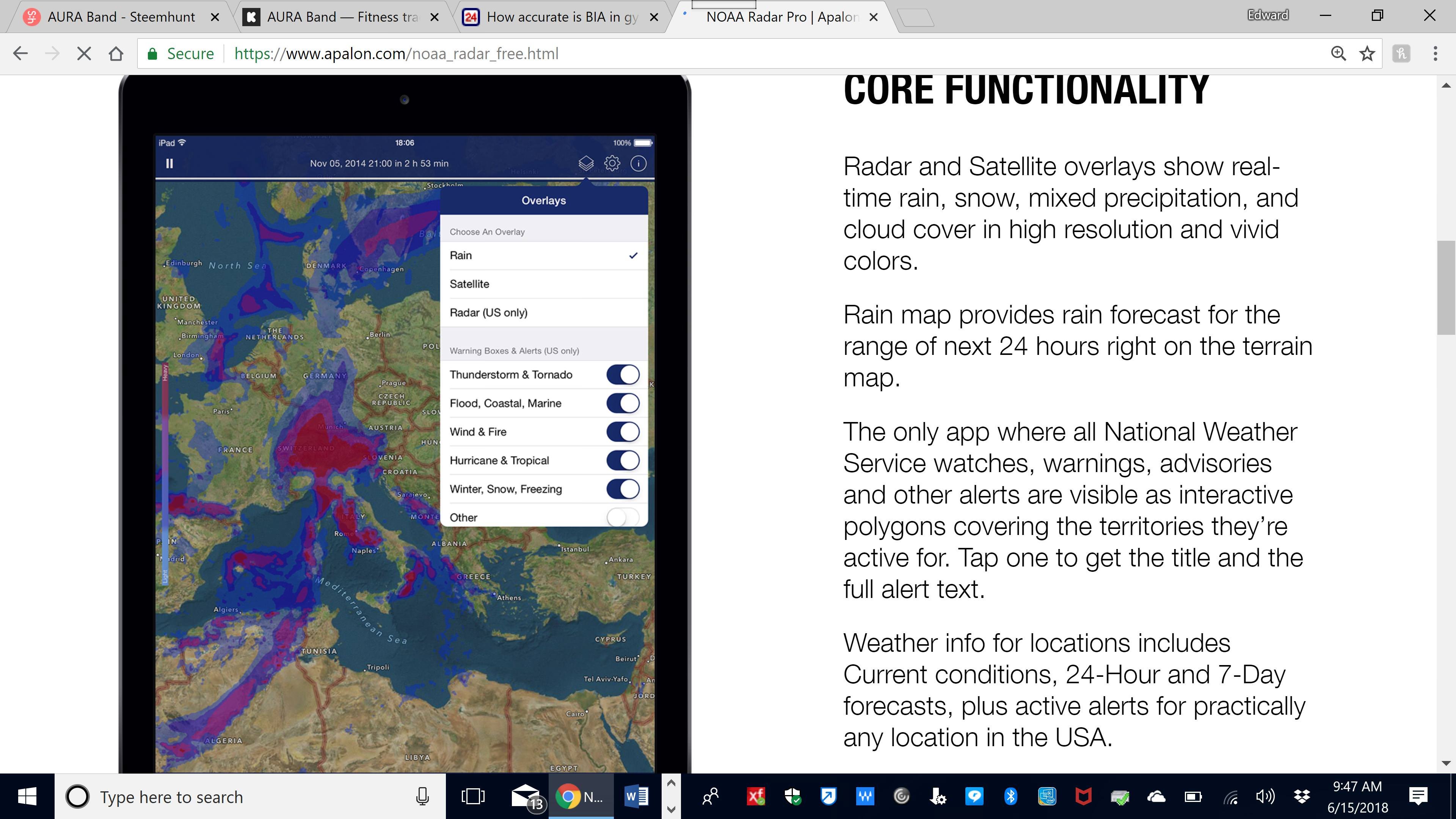Open a new browser tab

[916, 18]
